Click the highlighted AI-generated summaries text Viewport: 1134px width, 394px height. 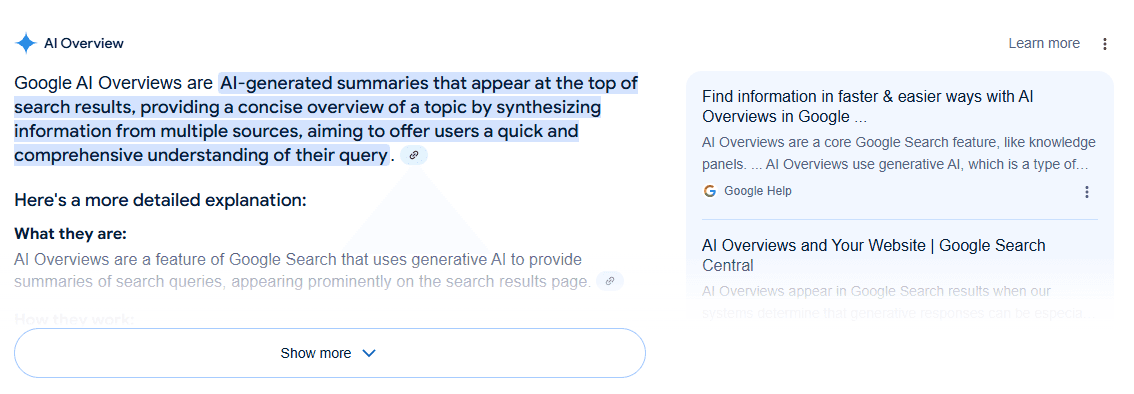[325, 119]
